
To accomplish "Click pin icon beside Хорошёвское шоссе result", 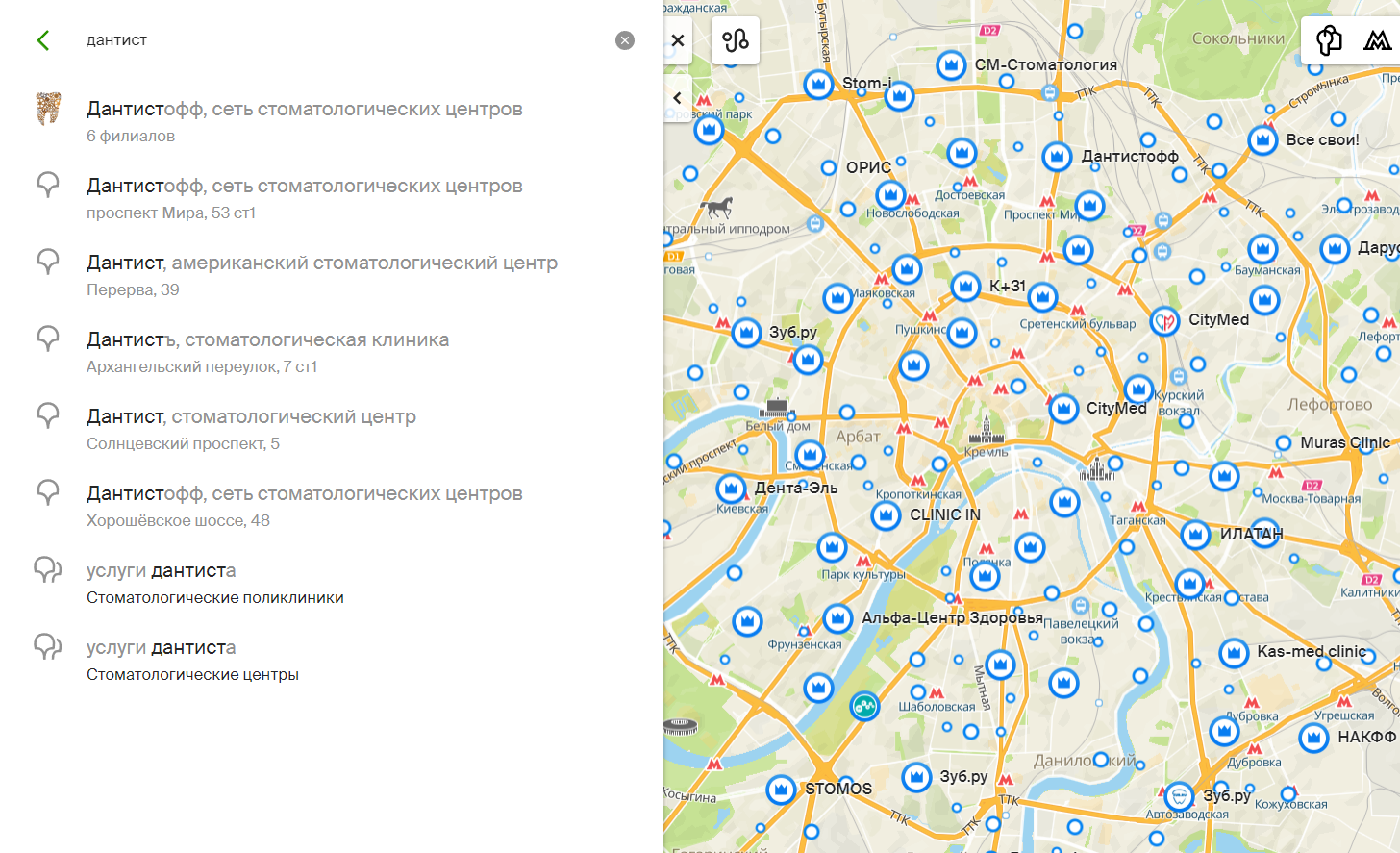I will [x=48, y=492].
